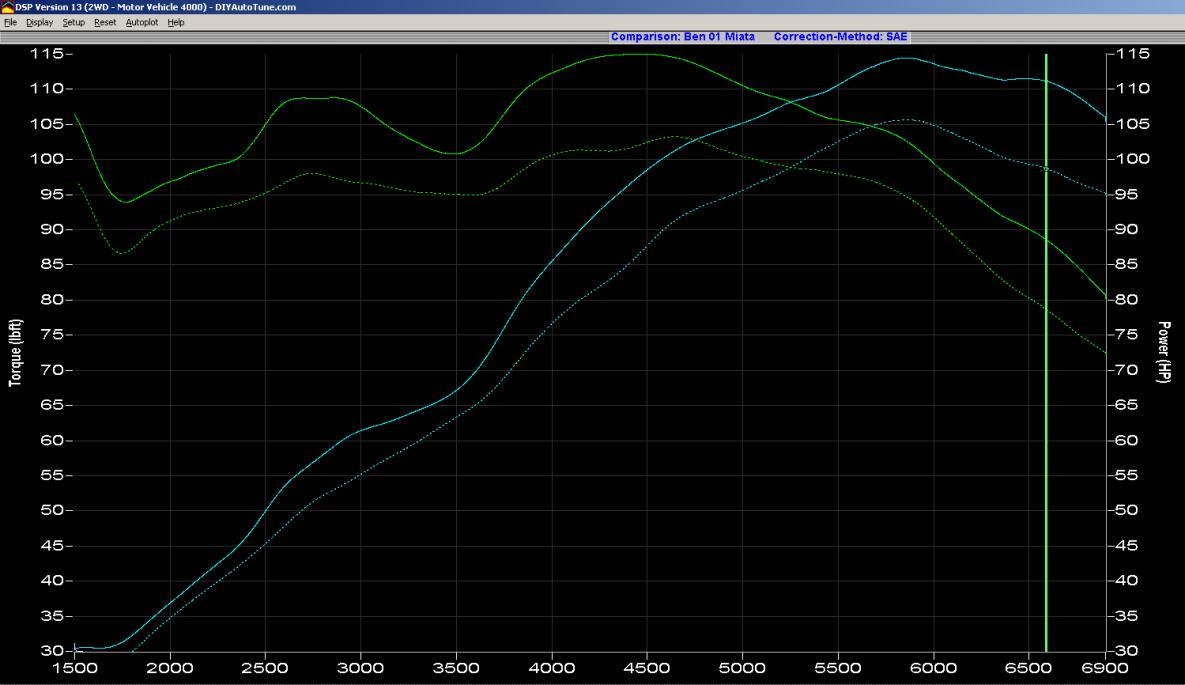This screenshot has width=1185, height=685.
Task: Click the 'Power (HP)' axis label
Action: (x=1164, y=352)
